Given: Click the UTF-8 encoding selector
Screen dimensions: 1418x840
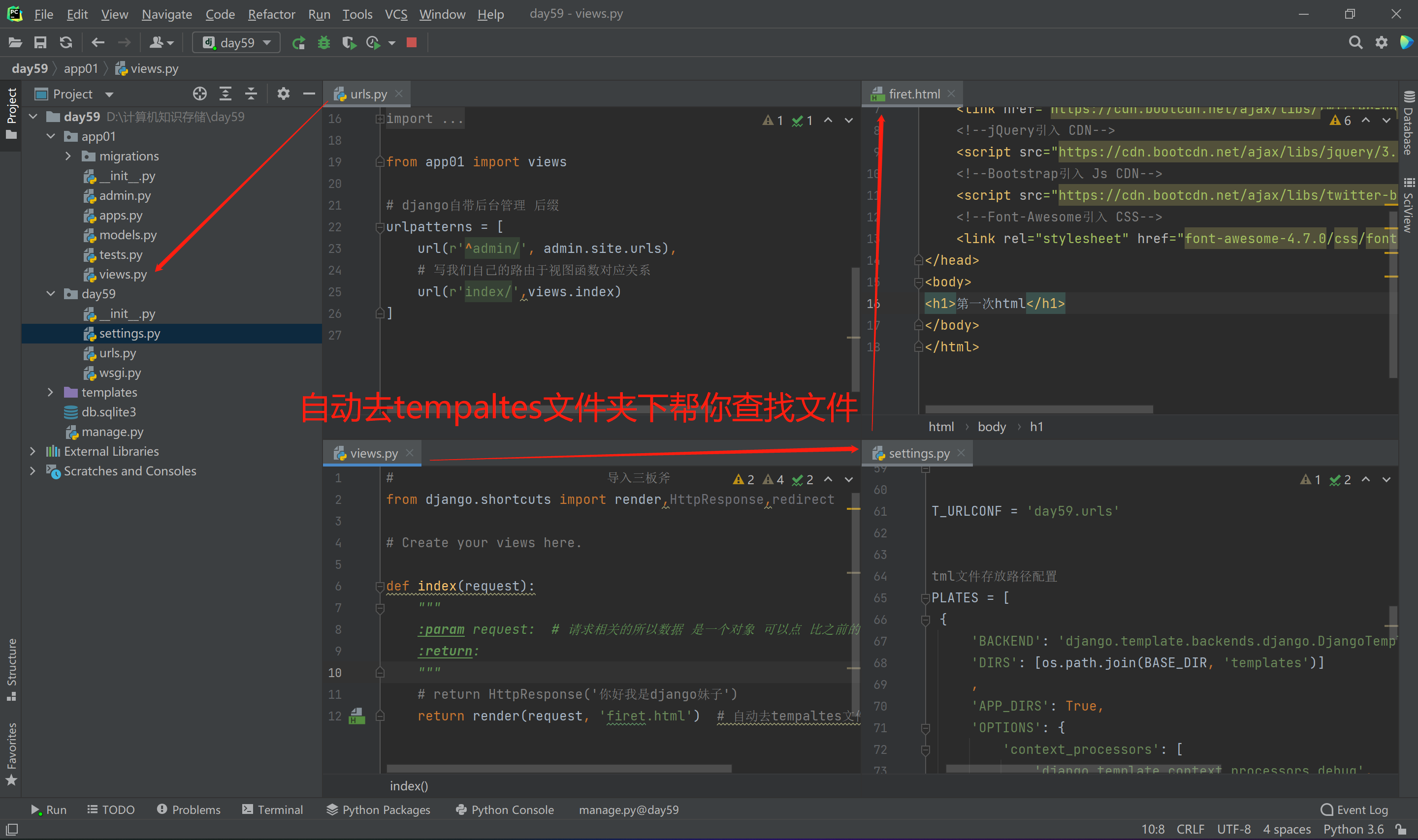Looking at the screenshot, I should [1233, 829].
